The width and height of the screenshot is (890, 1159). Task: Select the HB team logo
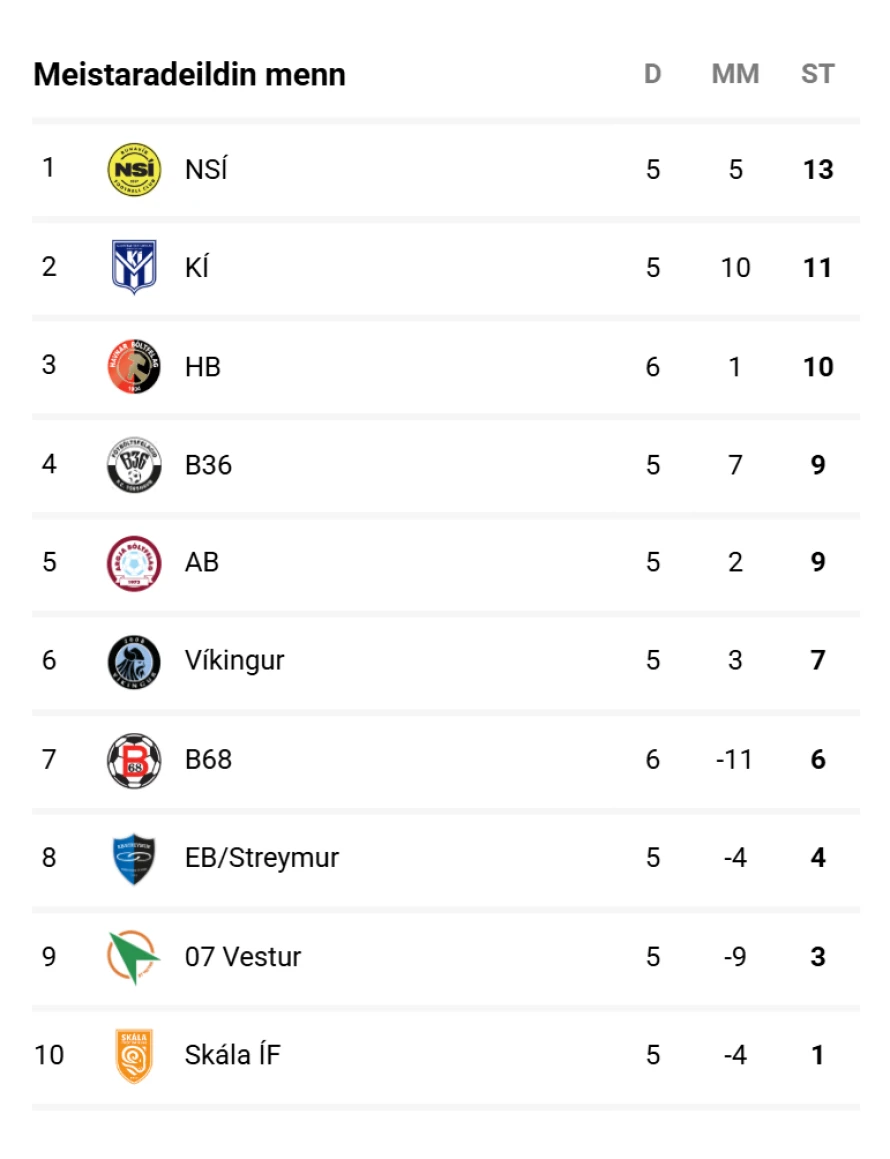point(133,366)
